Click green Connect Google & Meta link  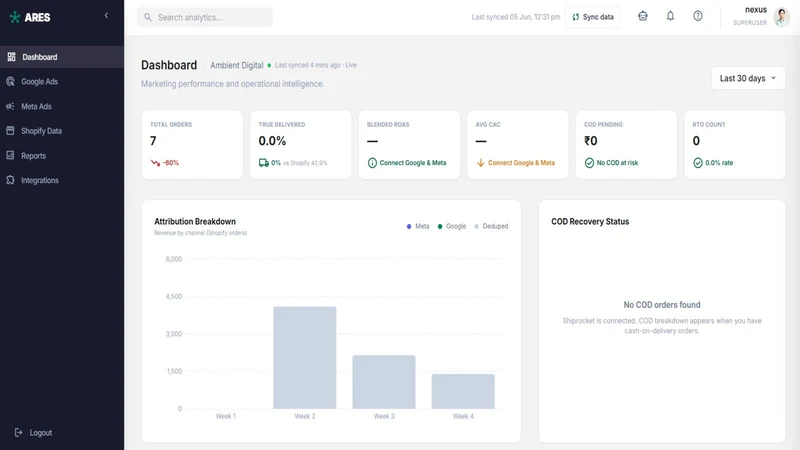413,163
